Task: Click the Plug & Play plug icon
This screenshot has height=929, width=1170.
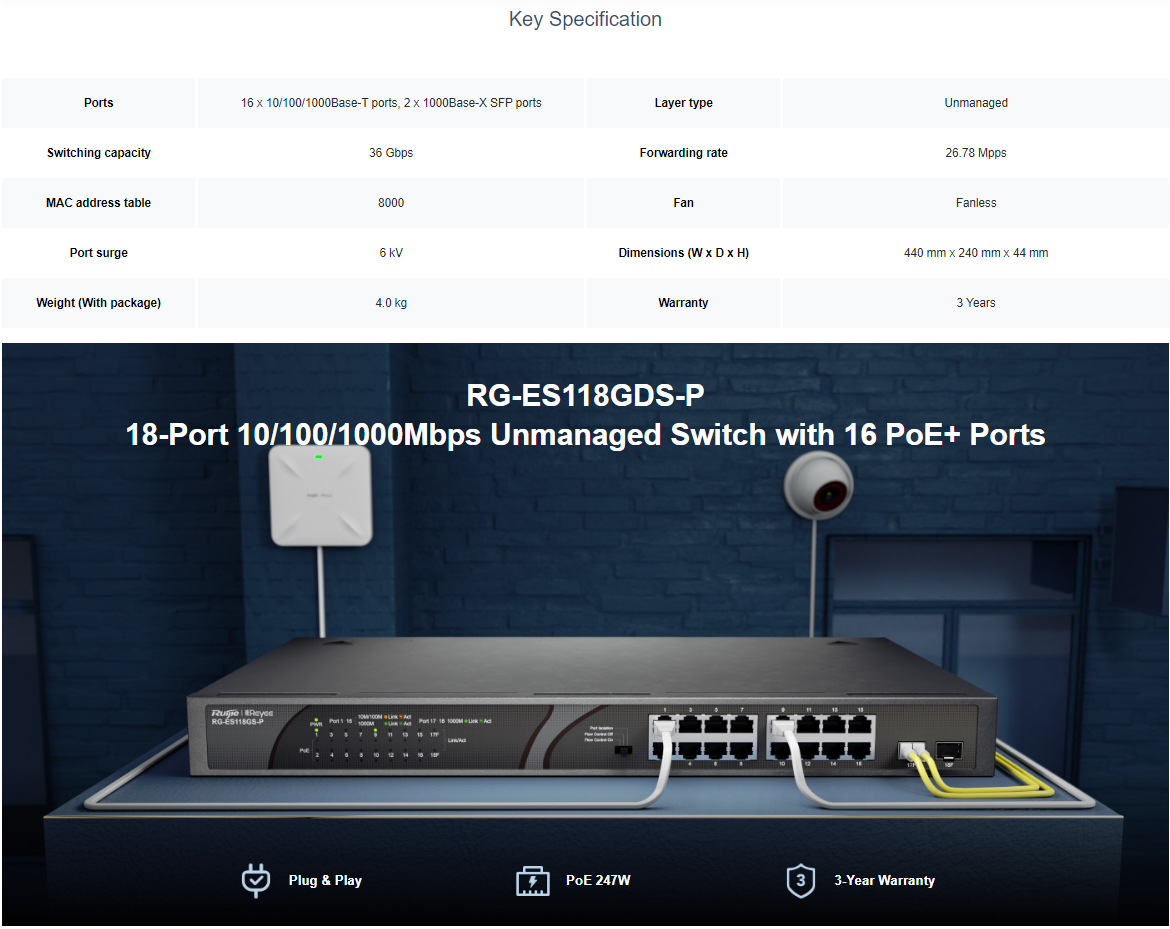Action: pos(256,880)
